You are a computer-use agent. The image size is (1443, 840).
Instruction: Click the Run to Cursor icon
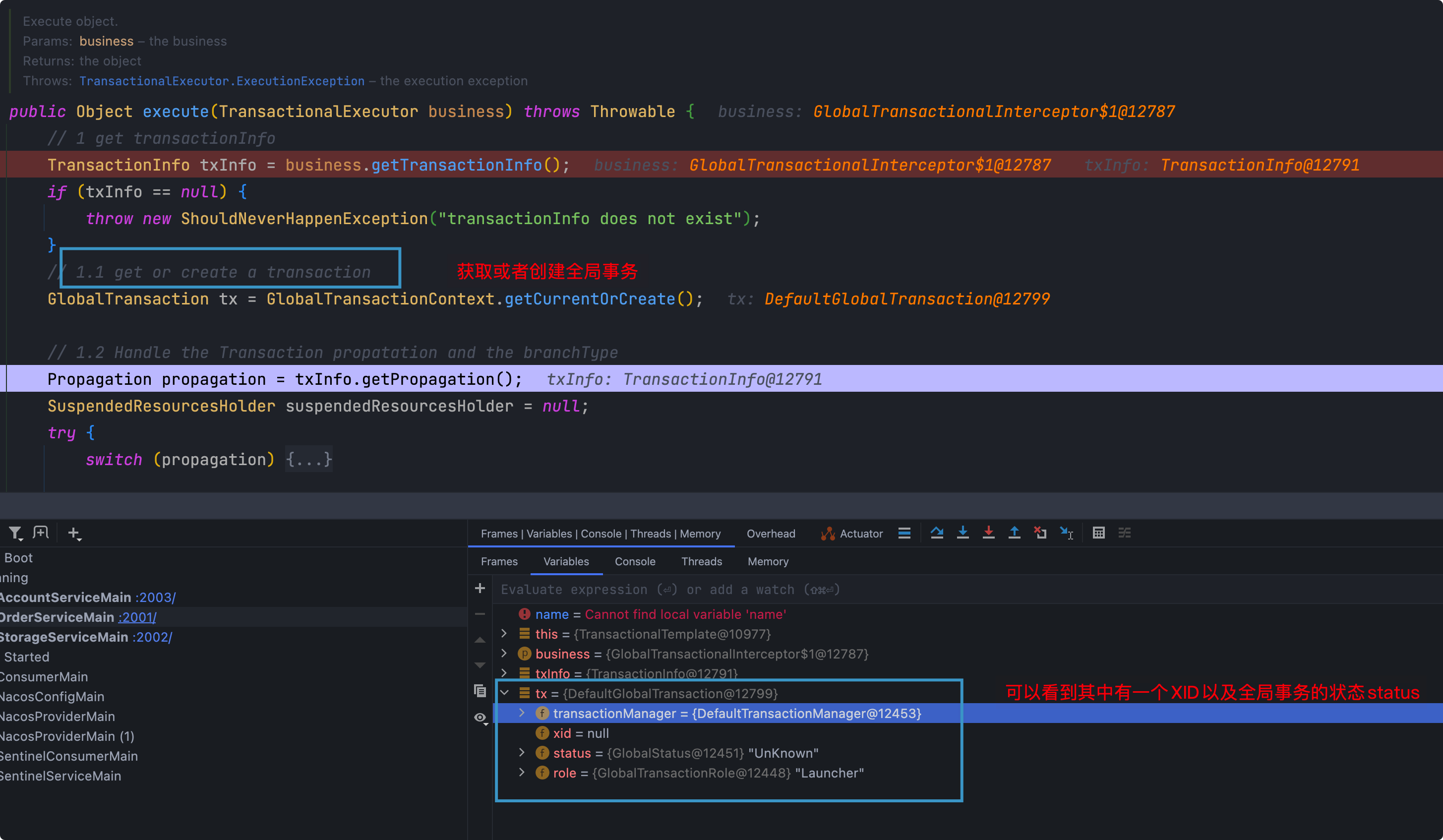pyautogui.click(x=1066, y=533)
